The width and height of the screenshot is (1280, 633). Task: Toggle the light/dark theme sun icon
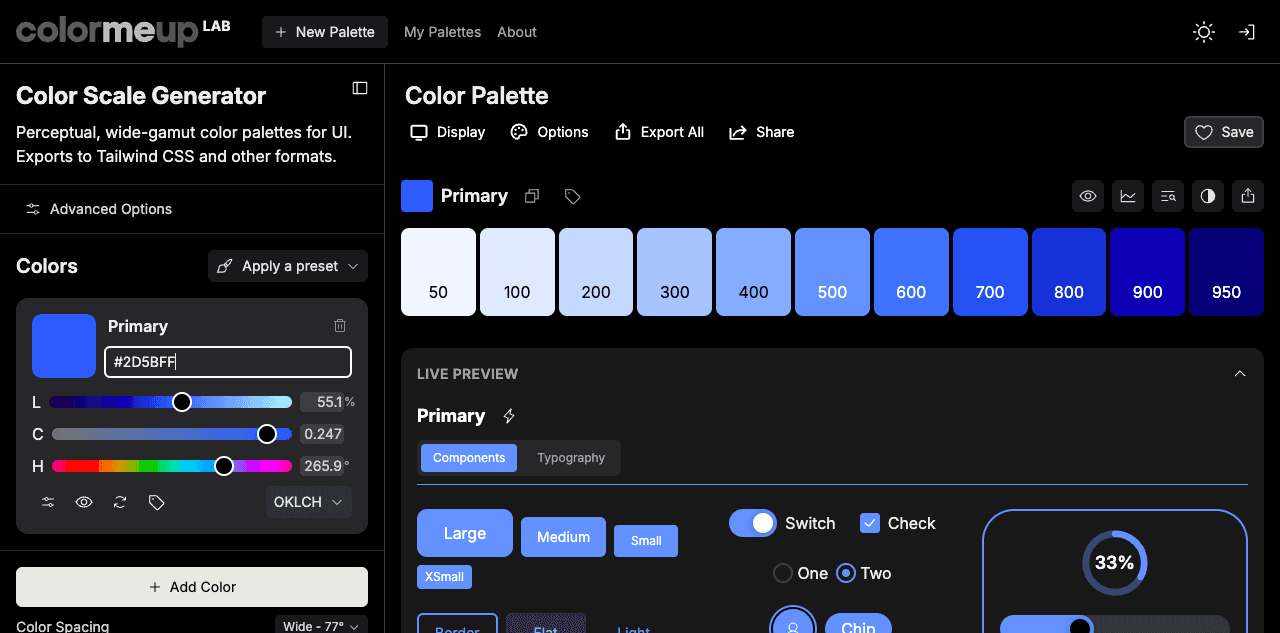pyautogui.click(x=1204, y=32)
